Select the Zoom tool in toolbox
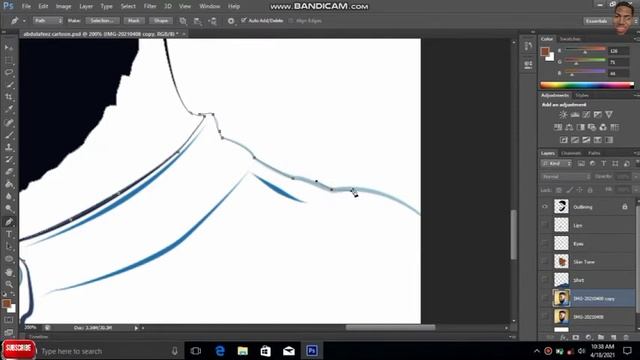The width and height of the screenshot is (640, 360). click(x=9, y=284)
